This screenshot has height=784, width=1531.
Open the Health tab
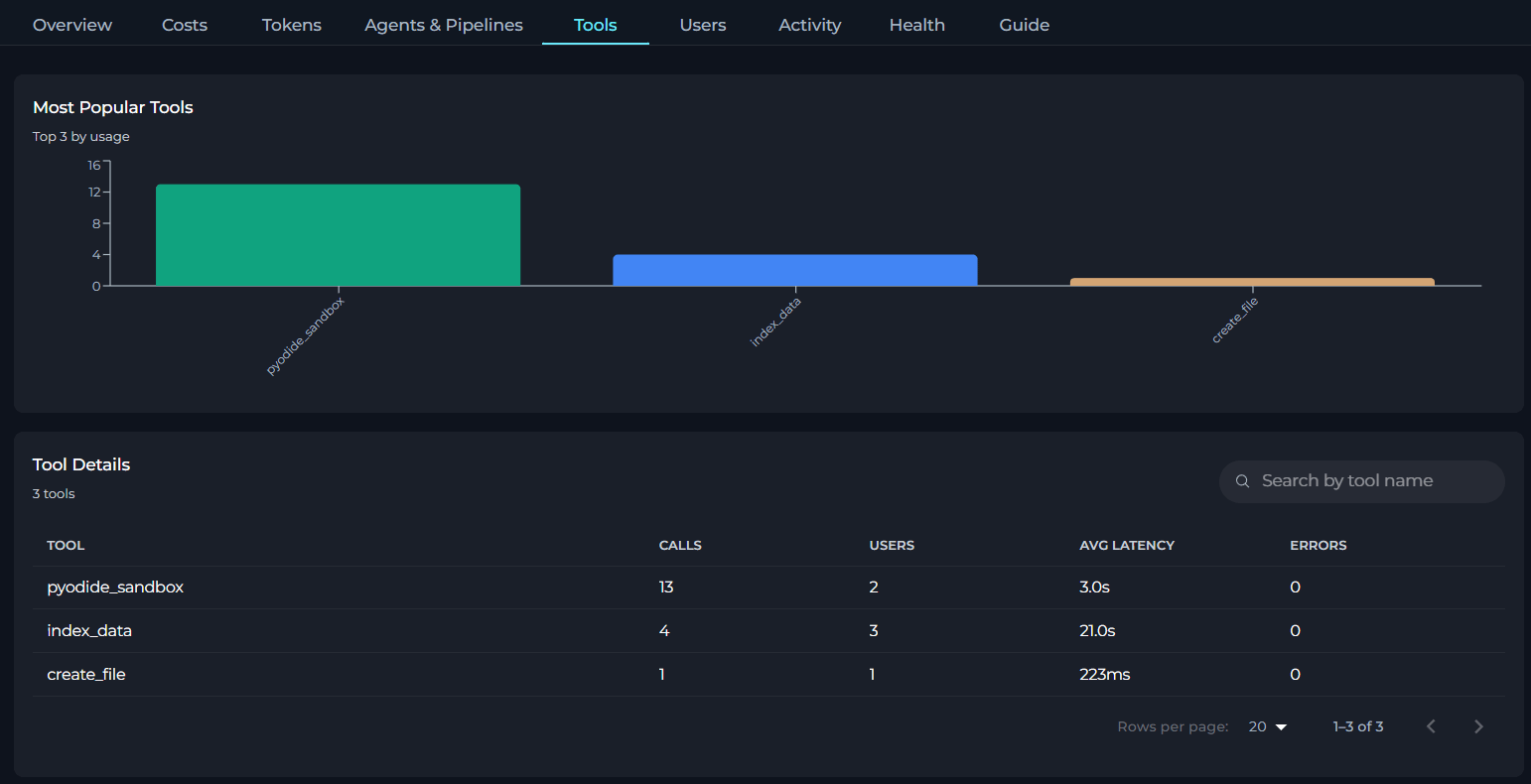[x=917, y=25]
